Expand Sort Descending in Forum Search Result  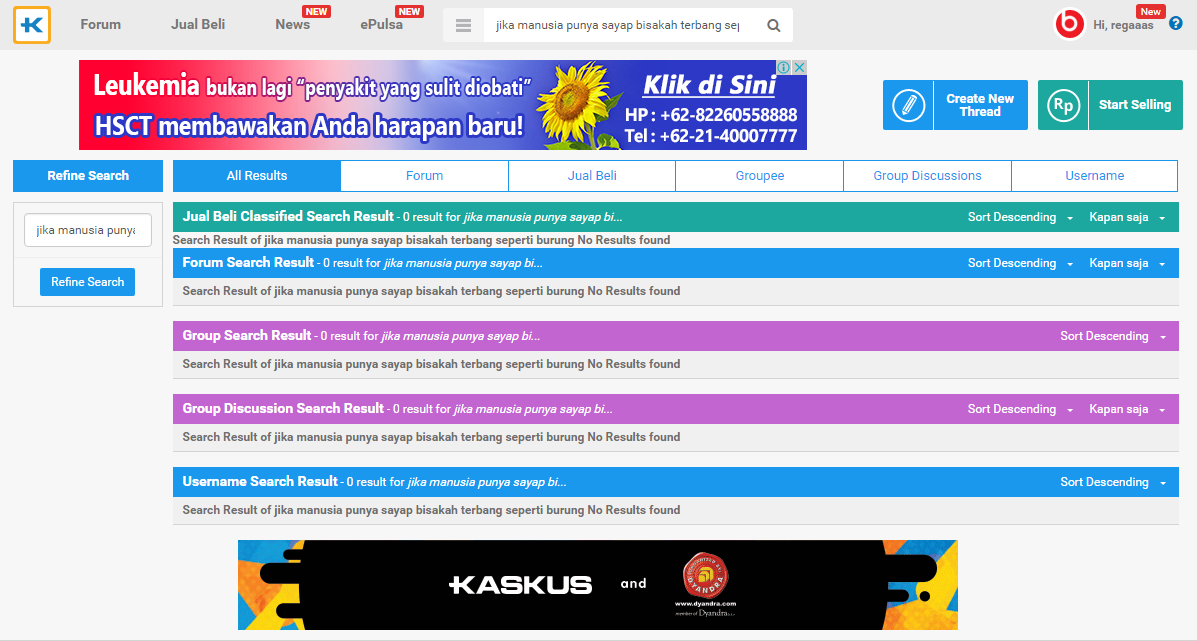click(x=1020, y=263)
